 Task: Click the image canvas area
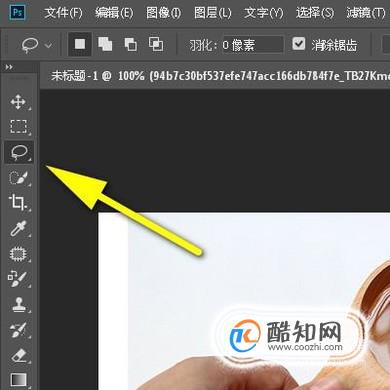click(244, 301)
